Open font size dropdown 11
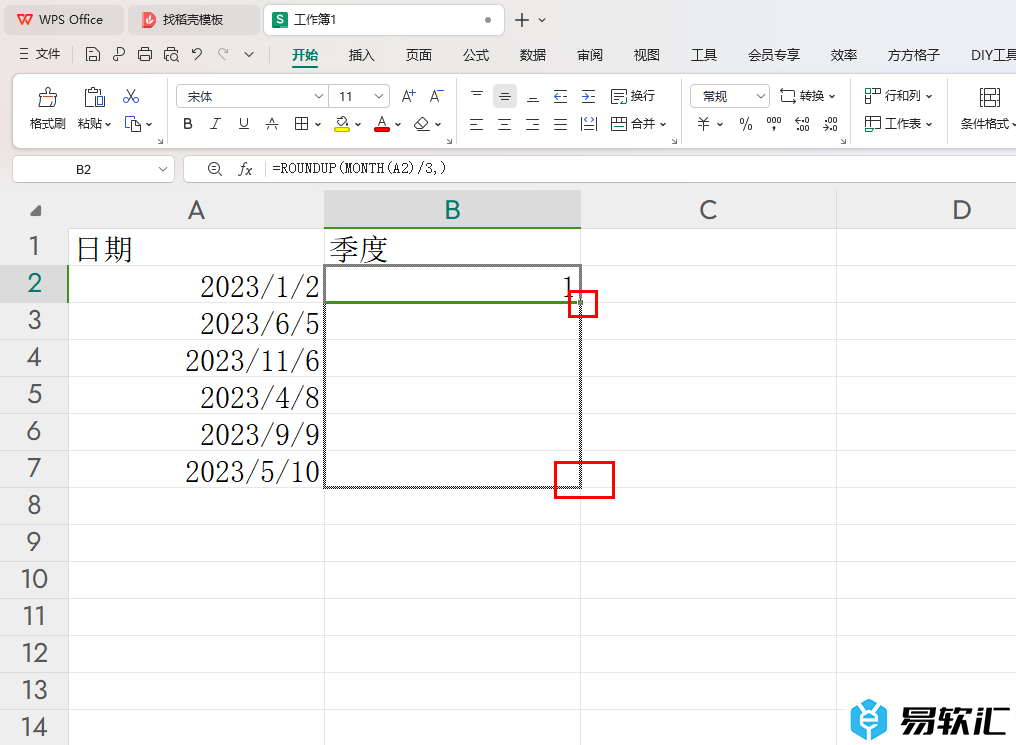 click(x=379, y=97)
